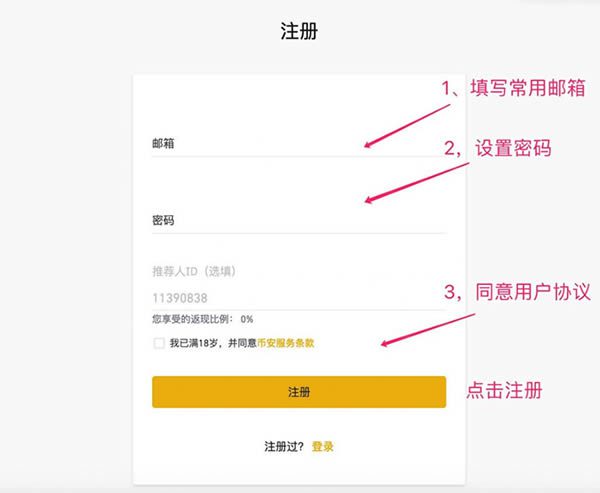Click the 您享受的返现比例 label

click(x=192, y=319)
